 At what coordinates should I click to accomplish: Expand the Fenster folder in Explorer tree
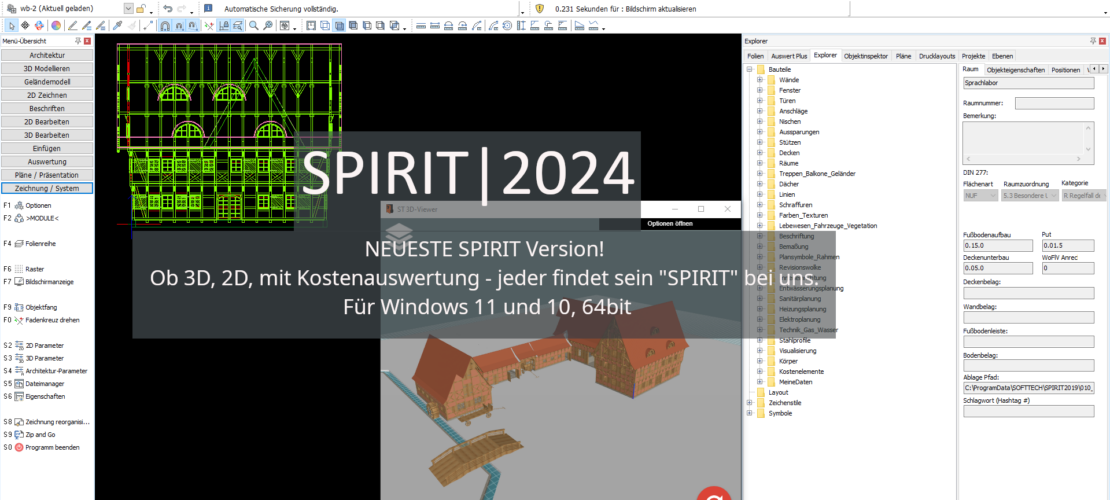[760, 90]
